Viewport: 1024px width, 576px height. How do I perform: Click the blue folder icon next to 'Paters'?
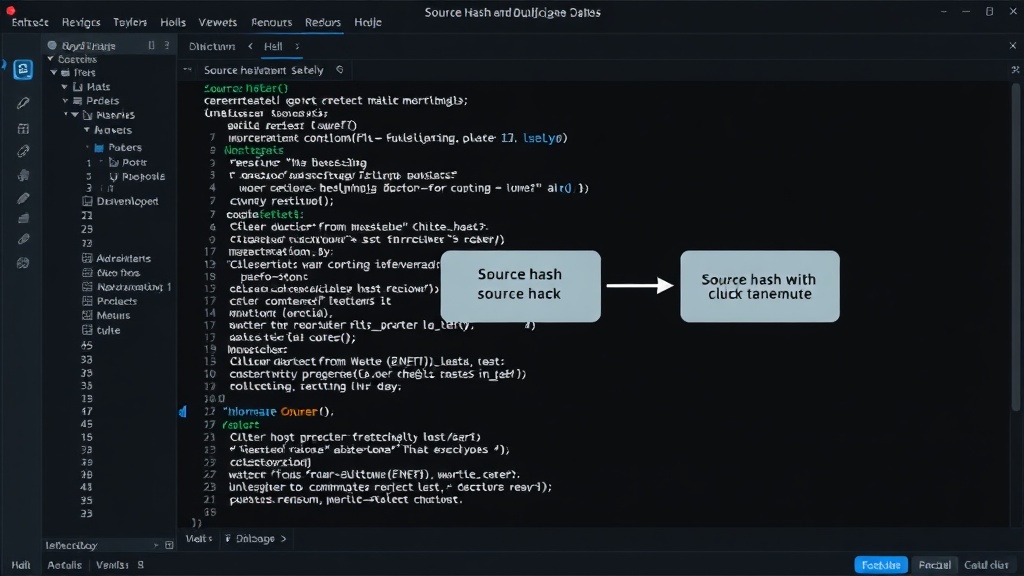(99, 148)
